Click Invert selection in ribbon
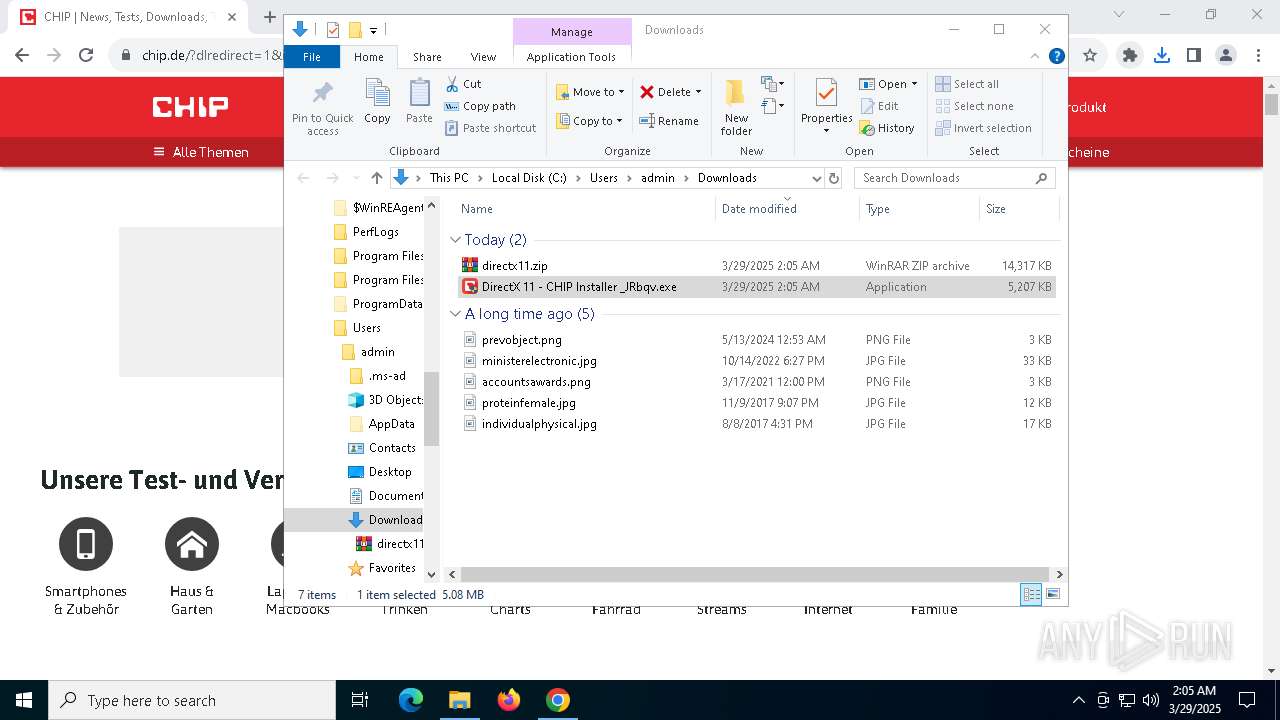 point(983,128)
